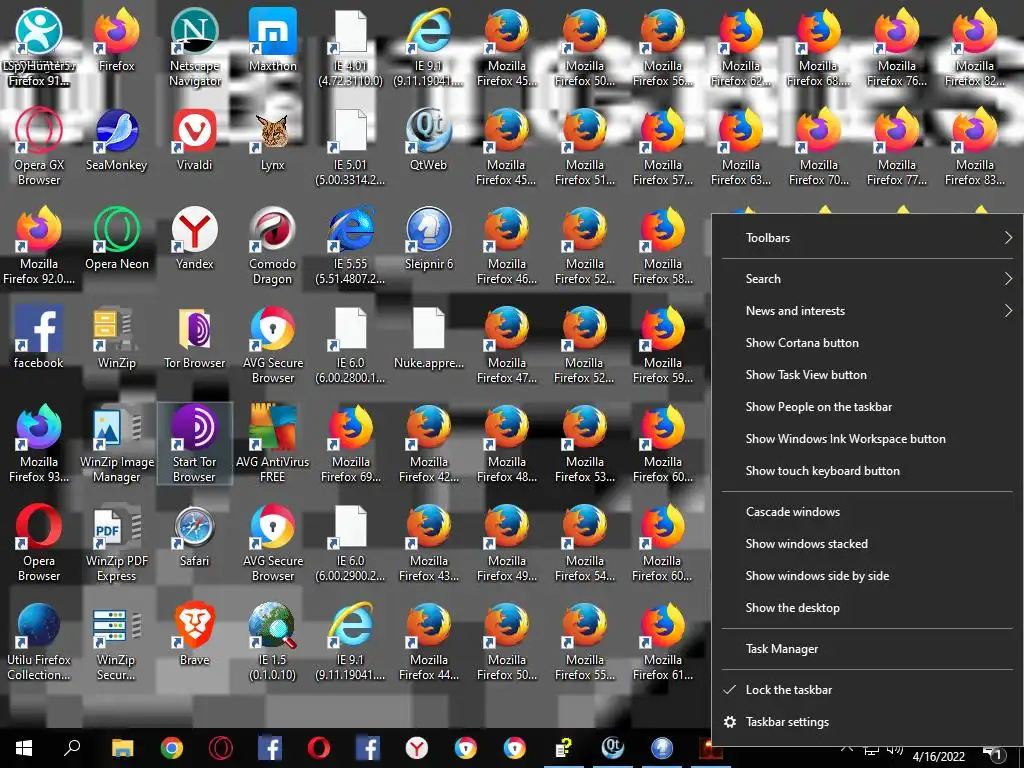Launch the Maxthon browser shortcut
The image size is (1024, 768).
[x=272, y=40]
